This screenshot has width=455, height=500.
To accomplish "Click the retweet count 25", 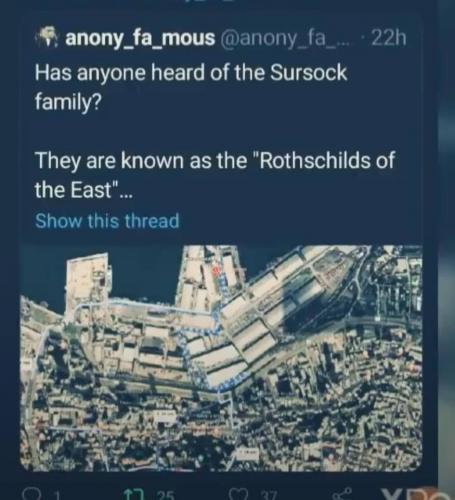I will 166,496.
